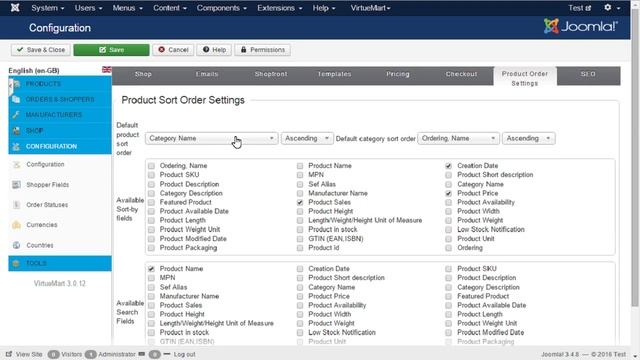Screen dimensions: 640x360
Task: Open the Components menu
Action: (x=221, y=8)
